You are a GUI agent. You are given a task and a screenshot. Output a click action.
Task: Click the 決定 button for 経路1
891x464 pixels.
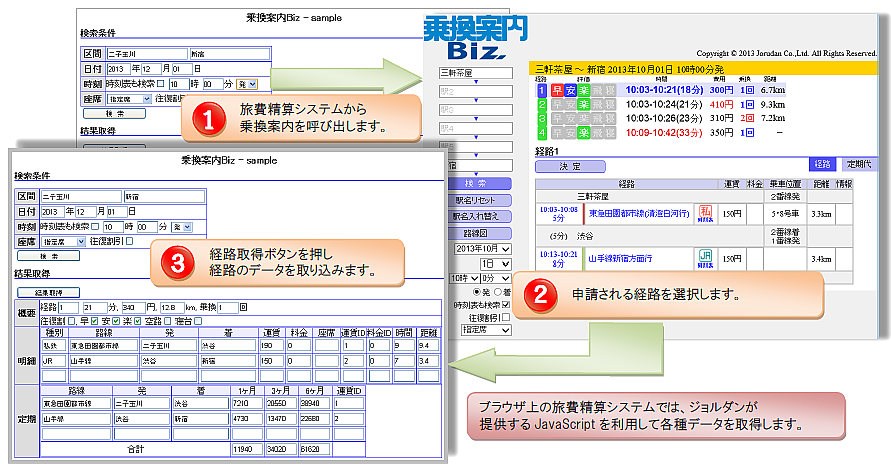click(x=570, y=166)
